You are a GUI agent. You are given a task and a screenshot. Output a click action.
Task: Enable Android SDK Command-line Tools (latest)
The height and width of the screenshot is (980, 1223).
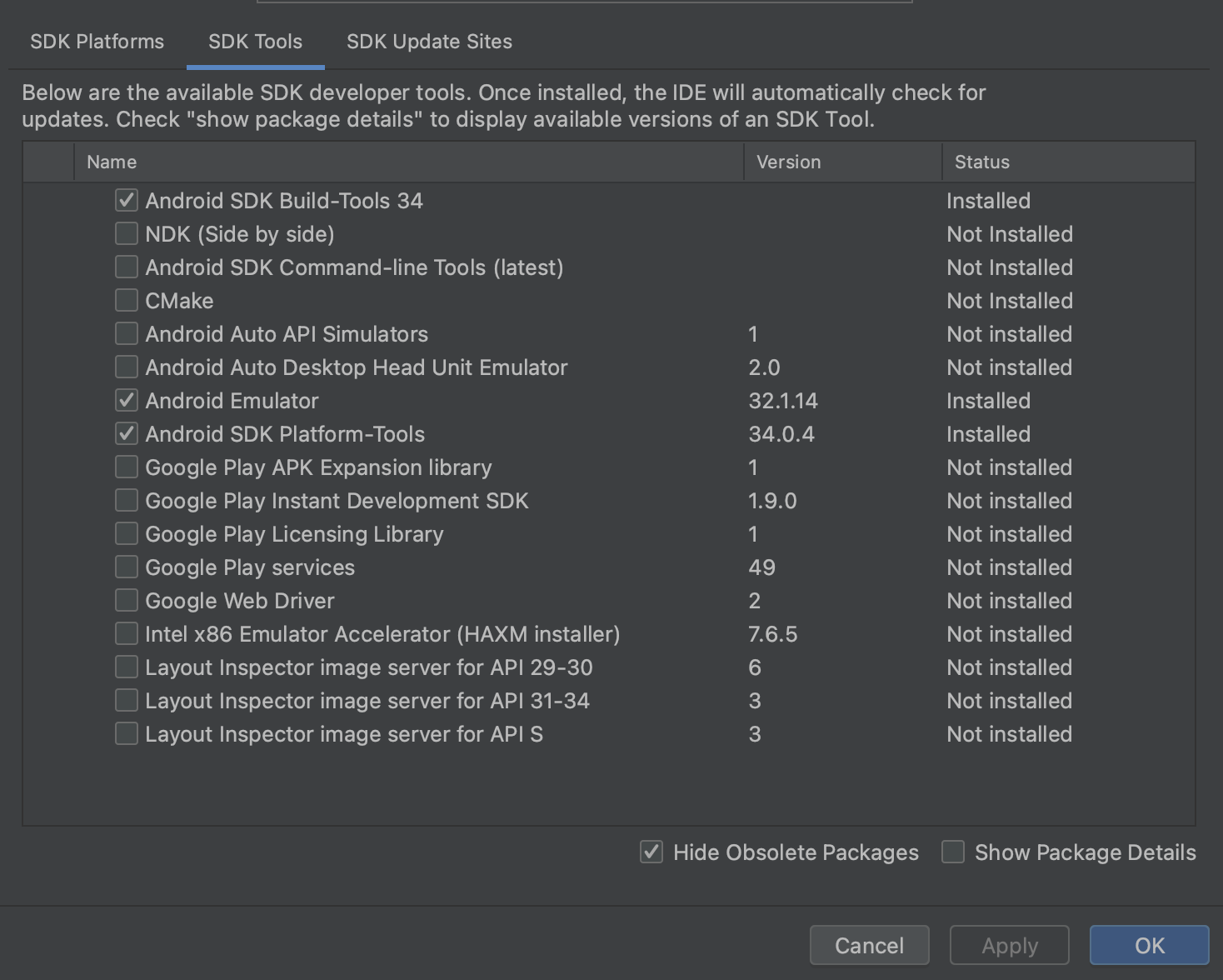pyautogui.click(x=127, y=267)
